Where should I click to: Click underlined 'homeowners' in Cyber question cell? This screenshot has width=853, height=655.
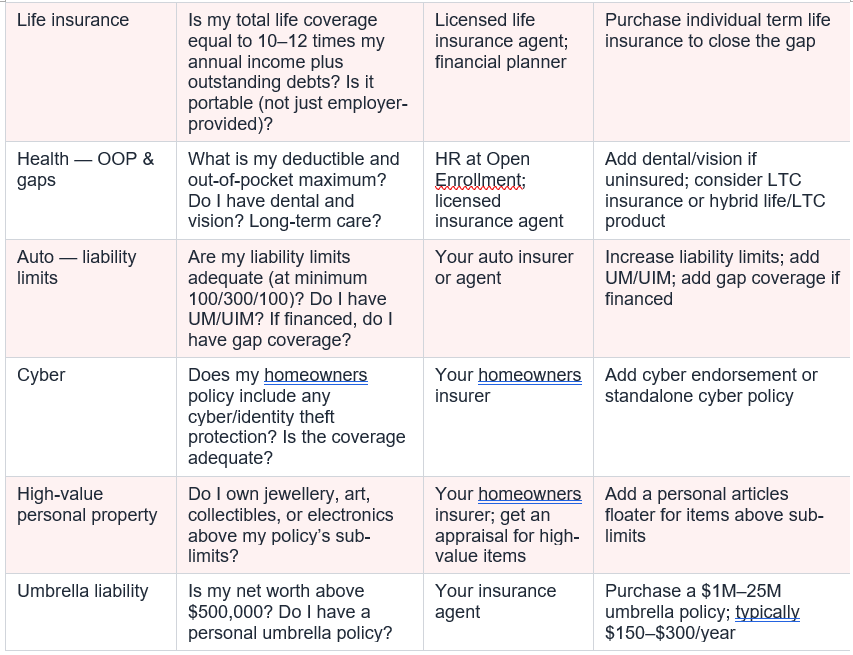pos(316,375)
